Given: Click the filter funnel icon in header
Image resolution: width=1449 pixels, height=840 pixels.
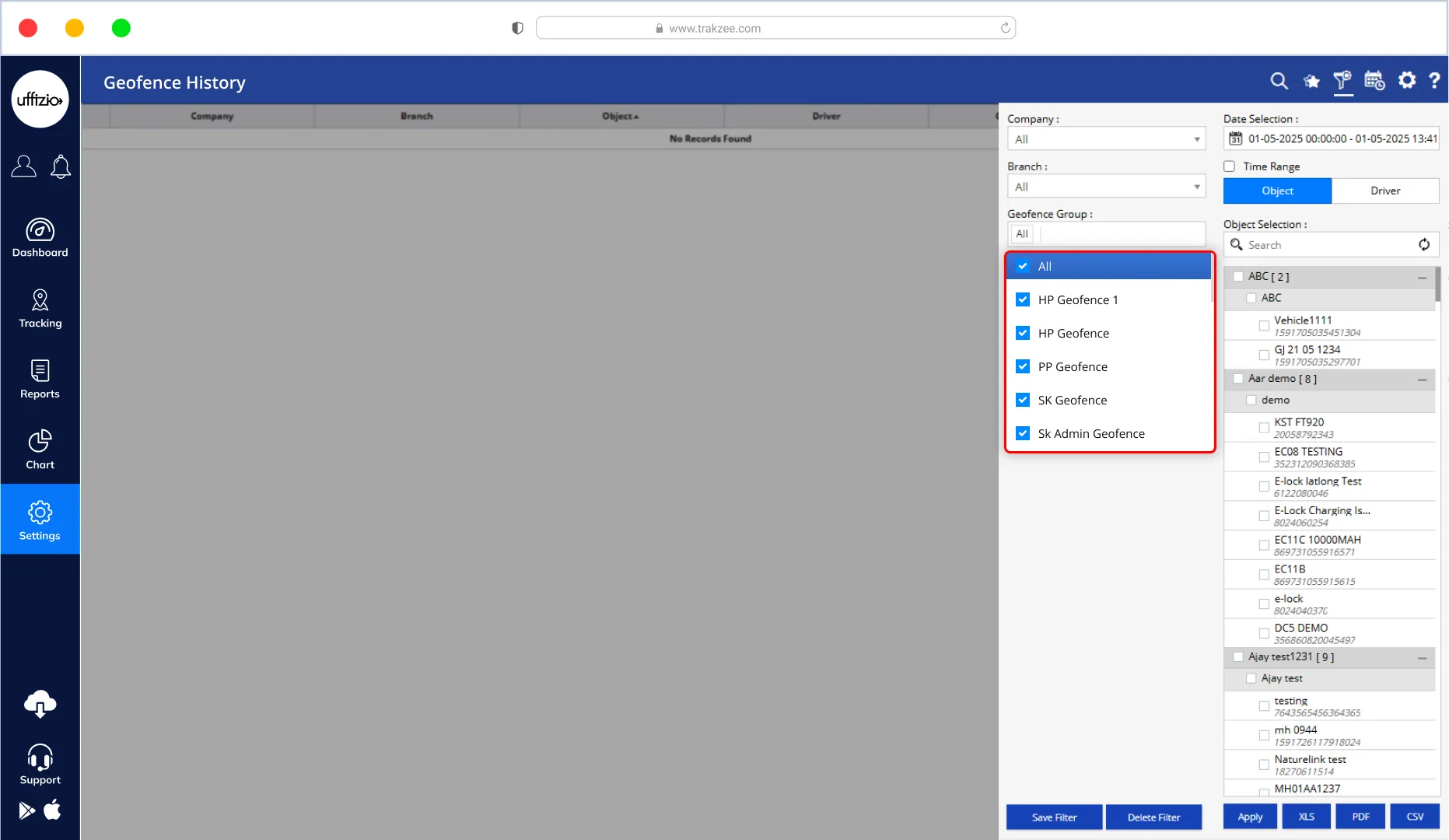Looking at the screenshot, I should point(1342,81).
